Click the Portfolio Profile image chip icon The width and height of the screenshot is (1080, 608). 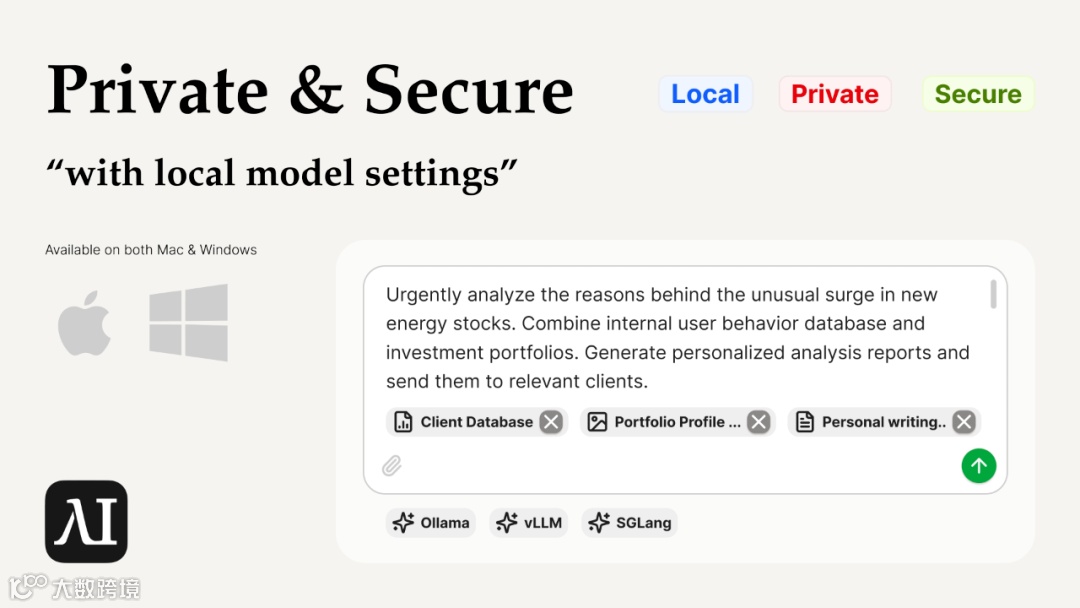point(597,422)
